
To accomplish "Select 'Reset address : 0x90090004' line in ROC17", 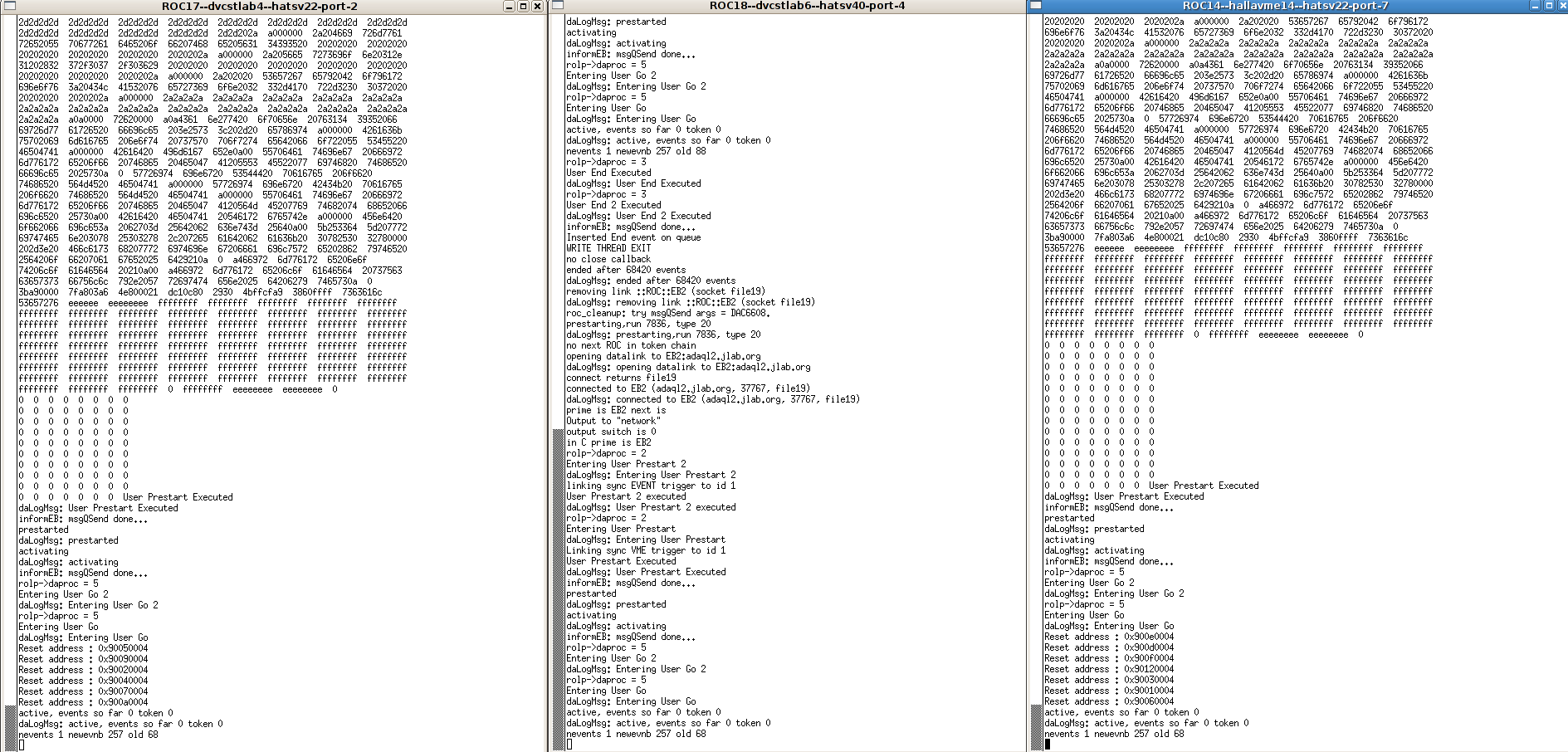I will (83, 659).
